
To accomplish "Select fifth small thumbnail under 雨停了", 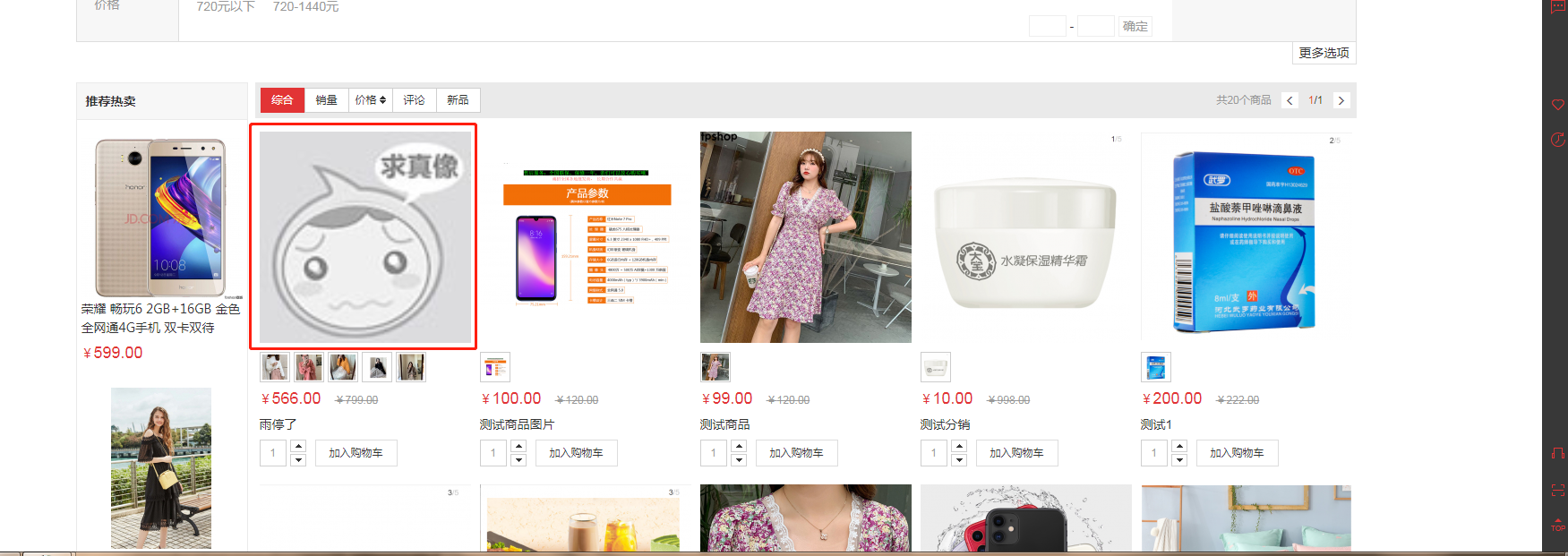I will tap(411, 367).
